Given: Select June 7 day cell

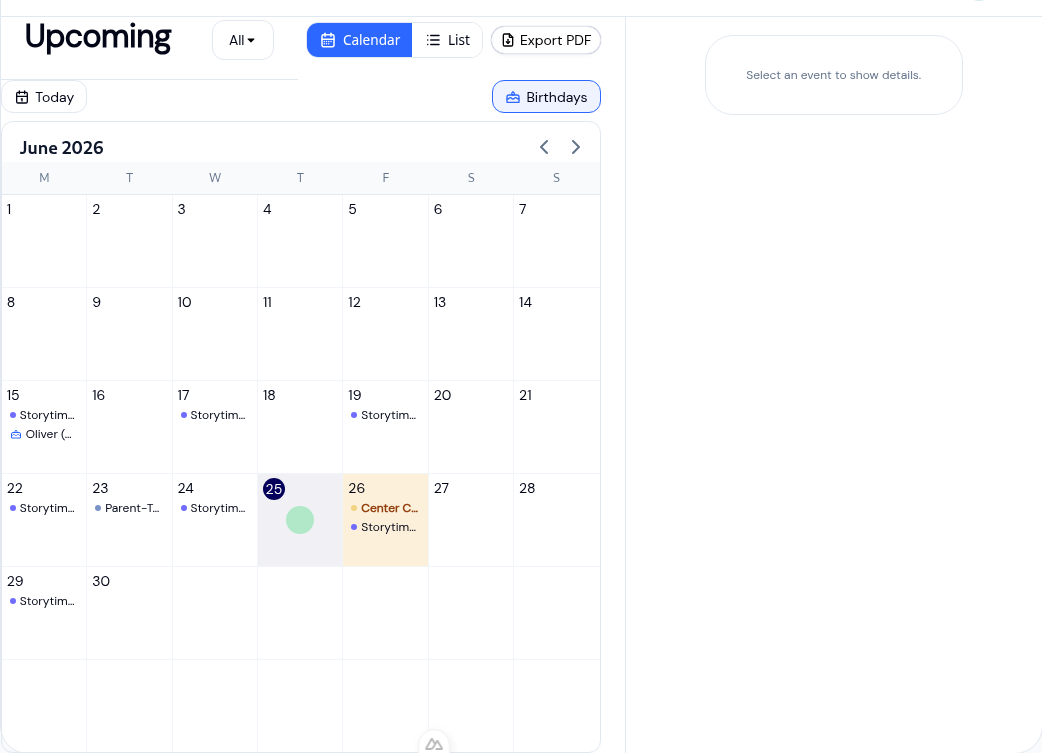Looking at the screenshot, I should click(557, 241).
